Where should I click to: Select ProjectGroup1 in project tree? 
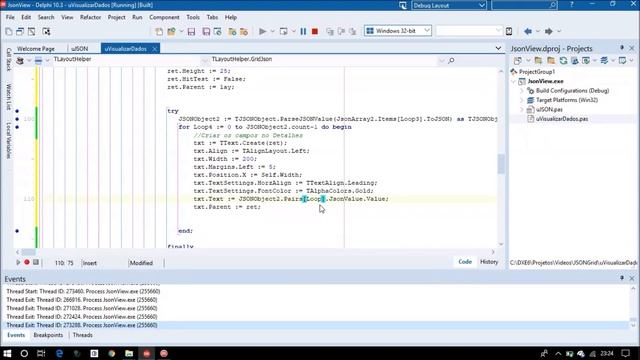(537, 72)
